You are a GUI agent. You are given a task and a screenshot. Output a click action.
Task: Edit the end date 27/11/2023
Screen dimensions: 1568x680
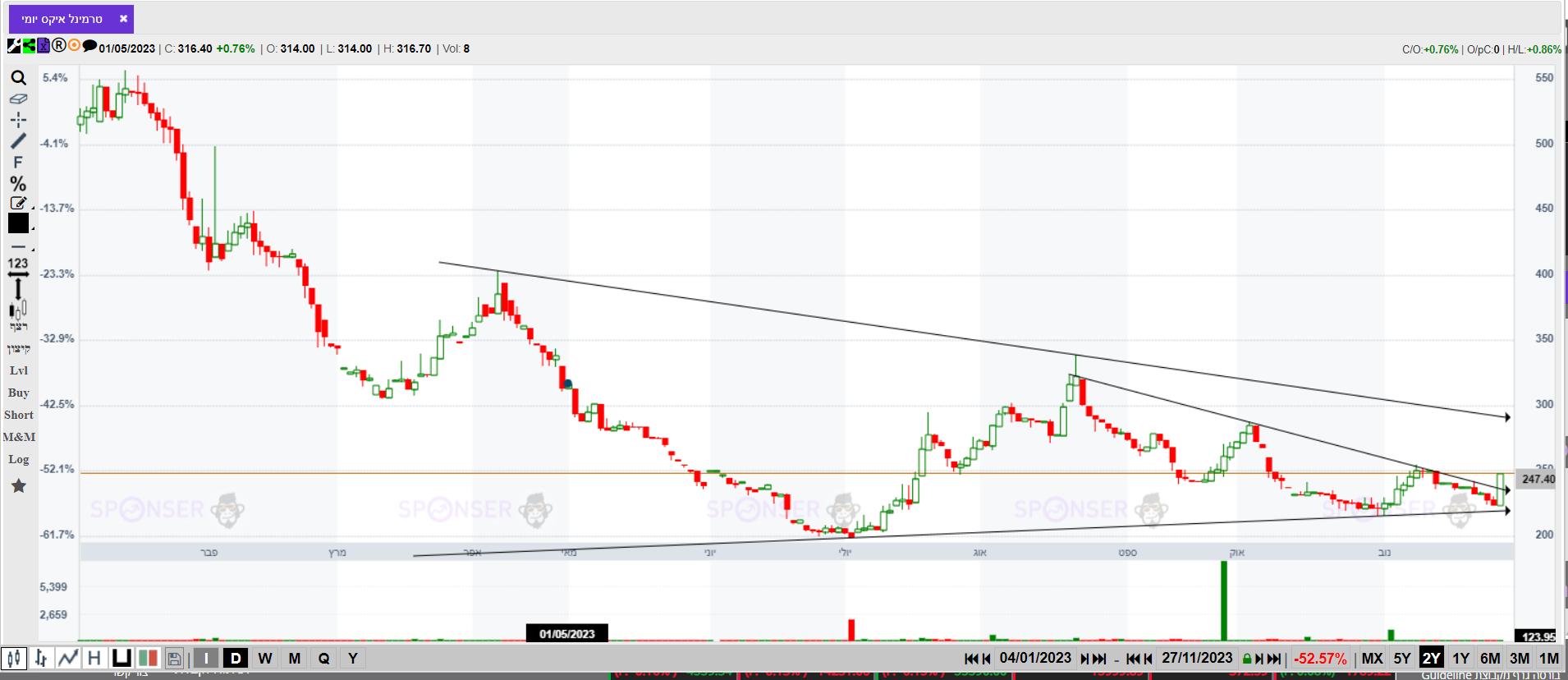click(1197, 658)
